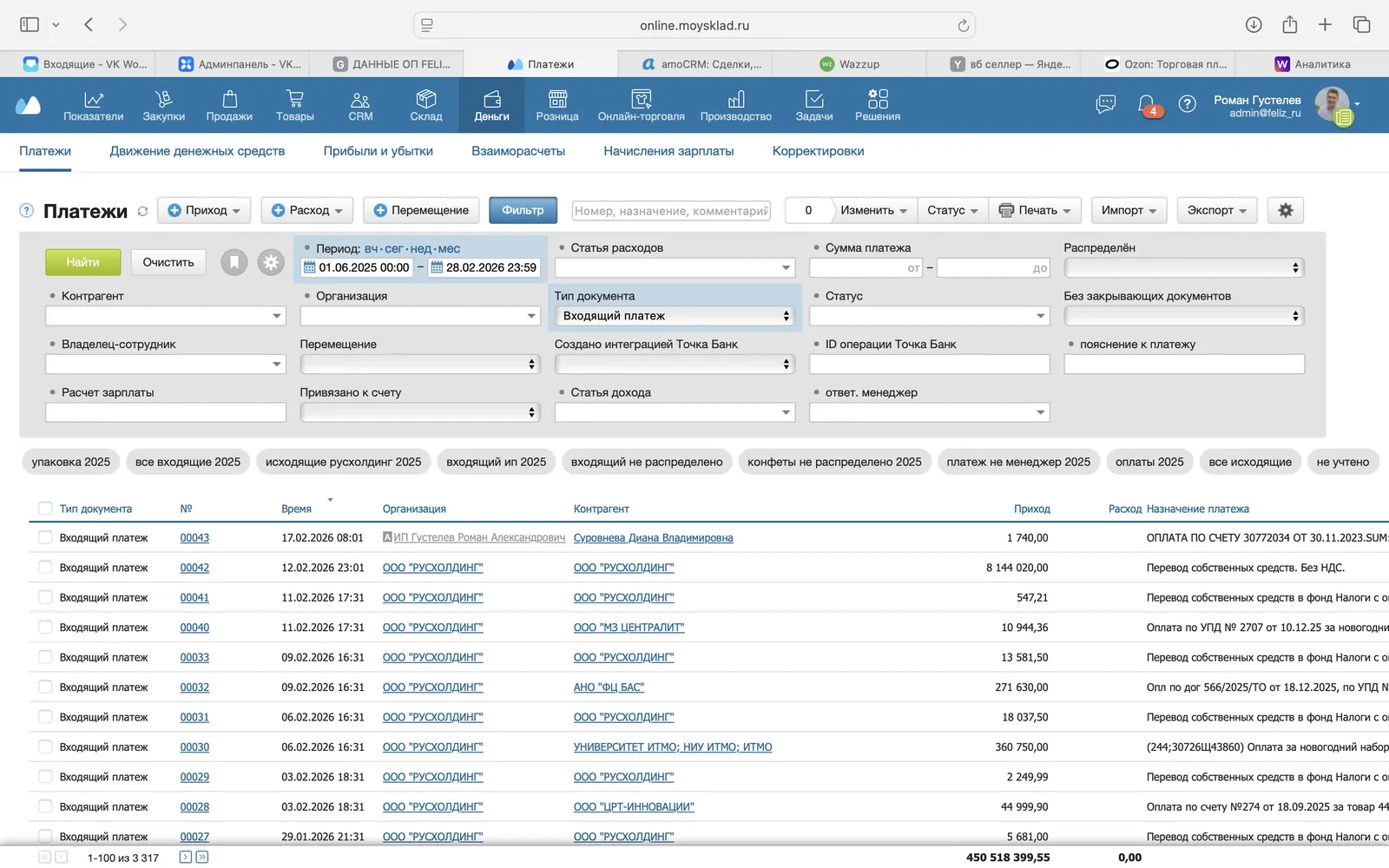Save filter using bookmark icon
The image size is (1389, 868).
click(x=234, y=262)
